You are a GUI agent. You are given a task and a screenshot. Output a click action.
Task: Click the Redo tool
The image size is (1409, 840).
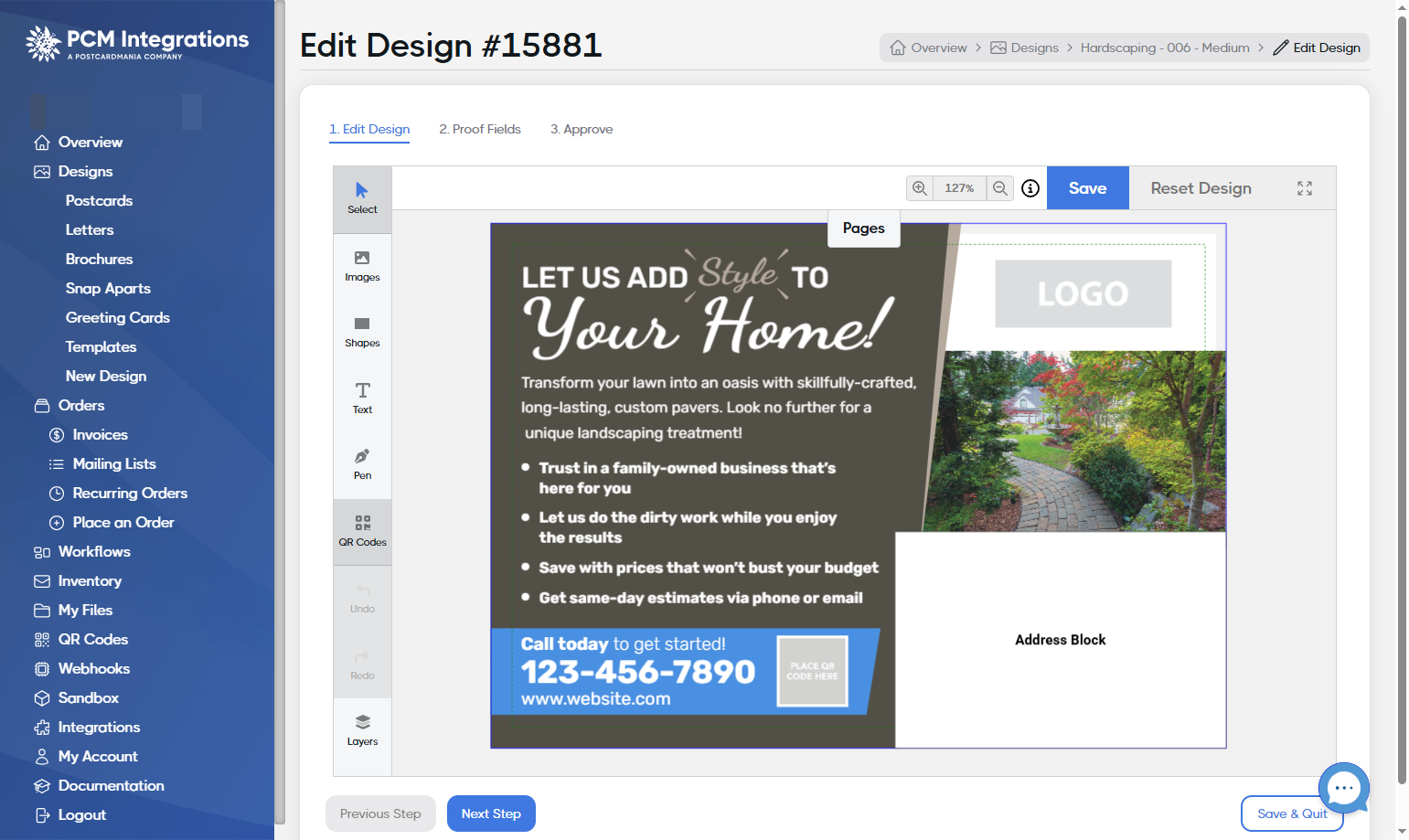pos(362,665)
